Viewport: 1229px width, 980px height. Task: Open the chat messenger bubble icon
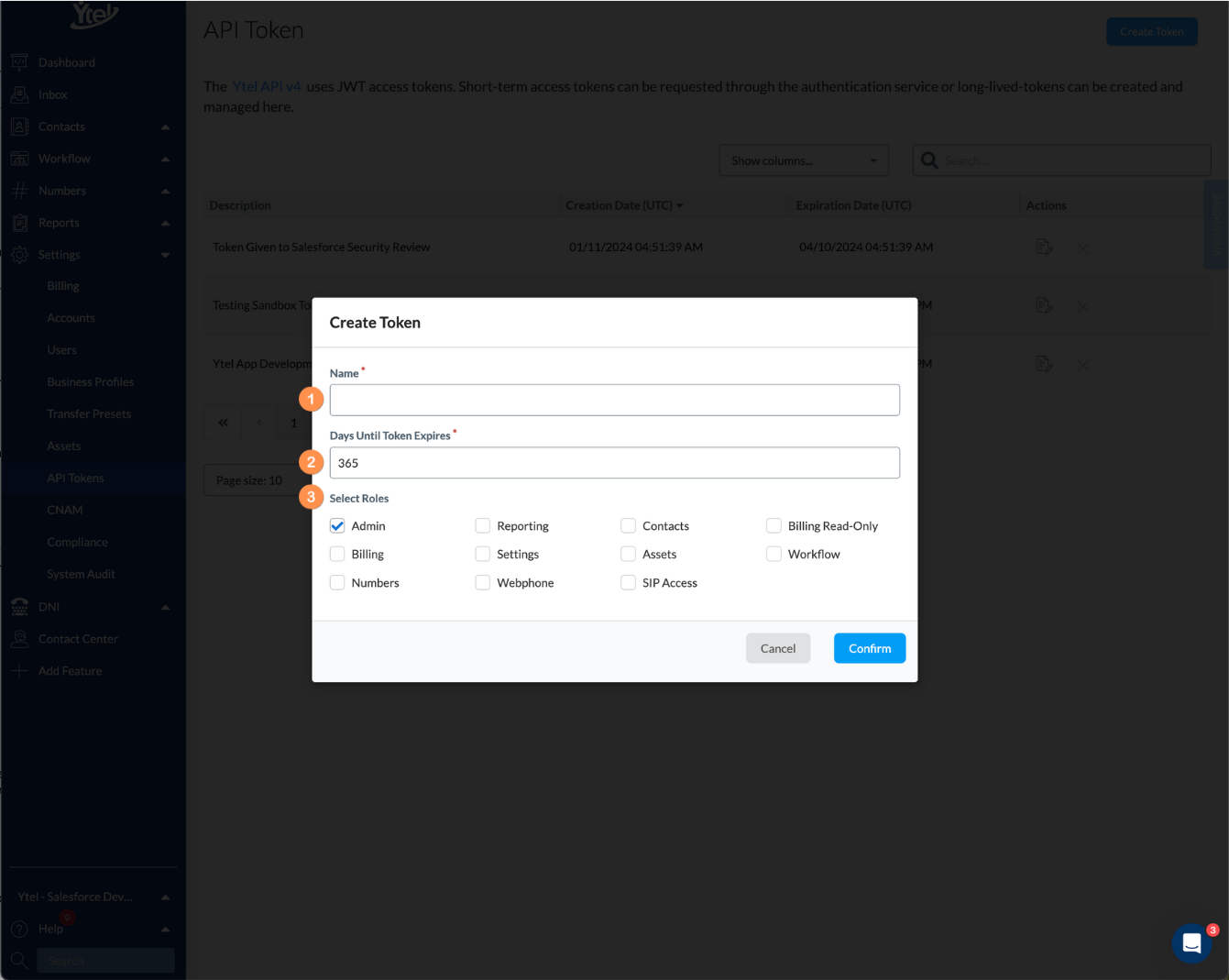[x=1191, y=943]
